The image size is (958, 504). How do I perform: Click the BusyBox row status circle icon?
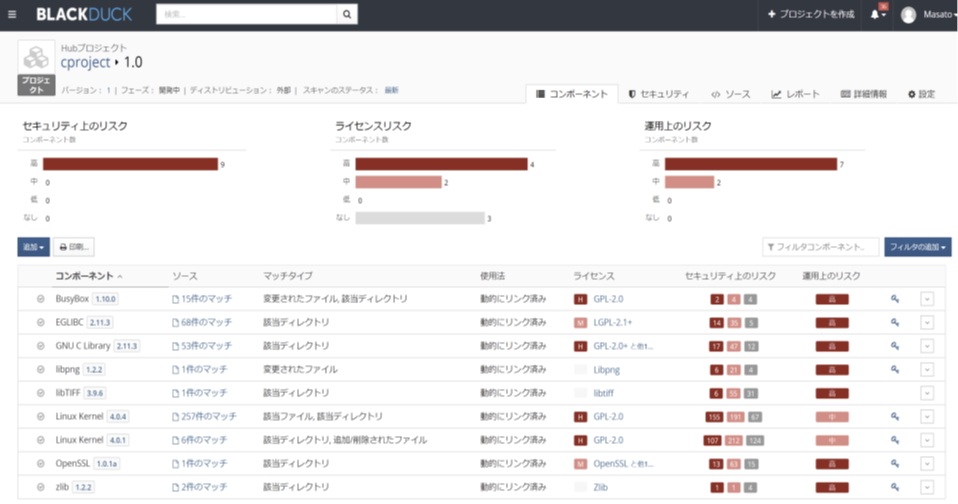(40, 299)
